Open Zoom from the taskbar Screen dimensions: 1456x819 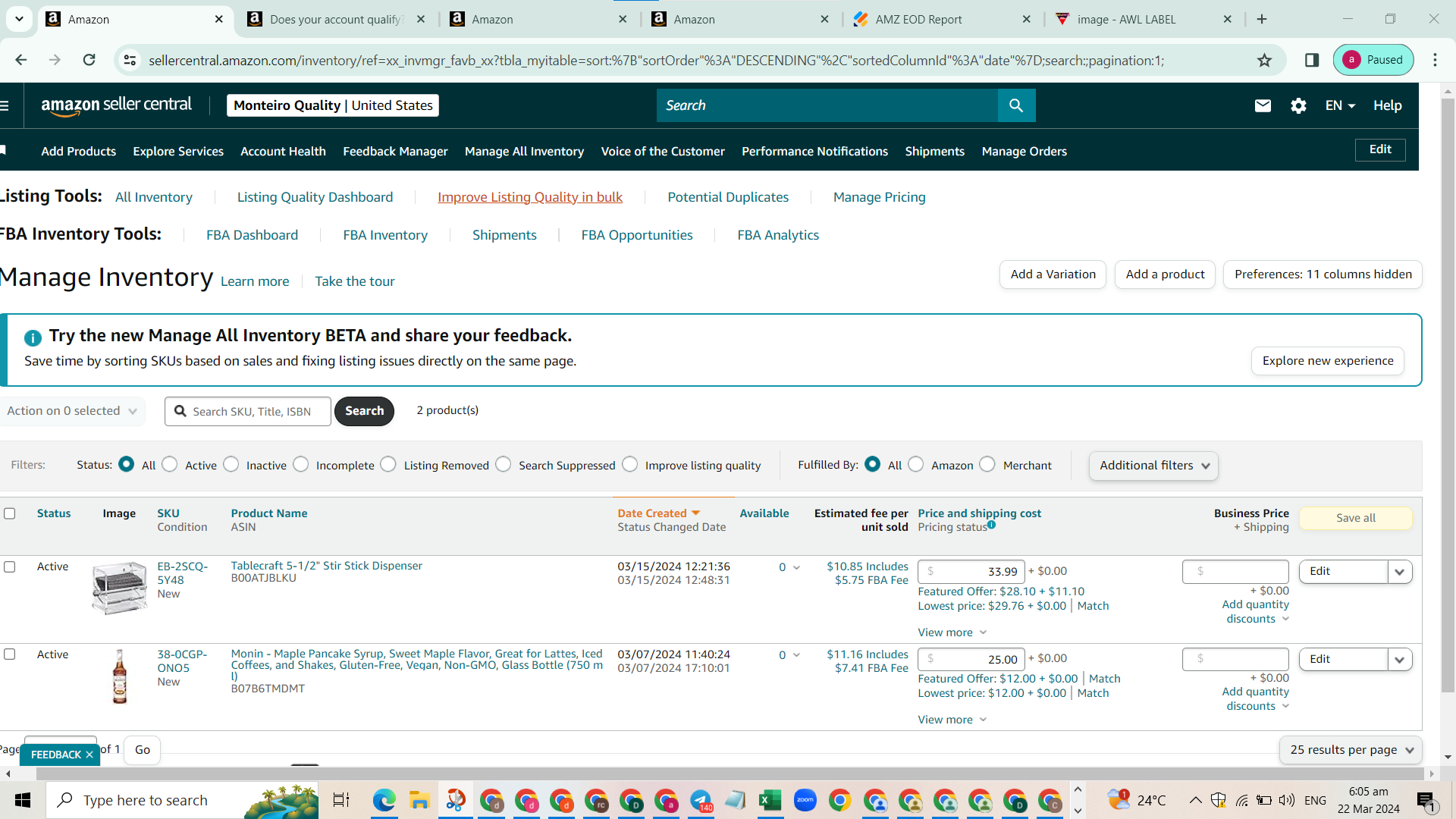coord(805,800)
